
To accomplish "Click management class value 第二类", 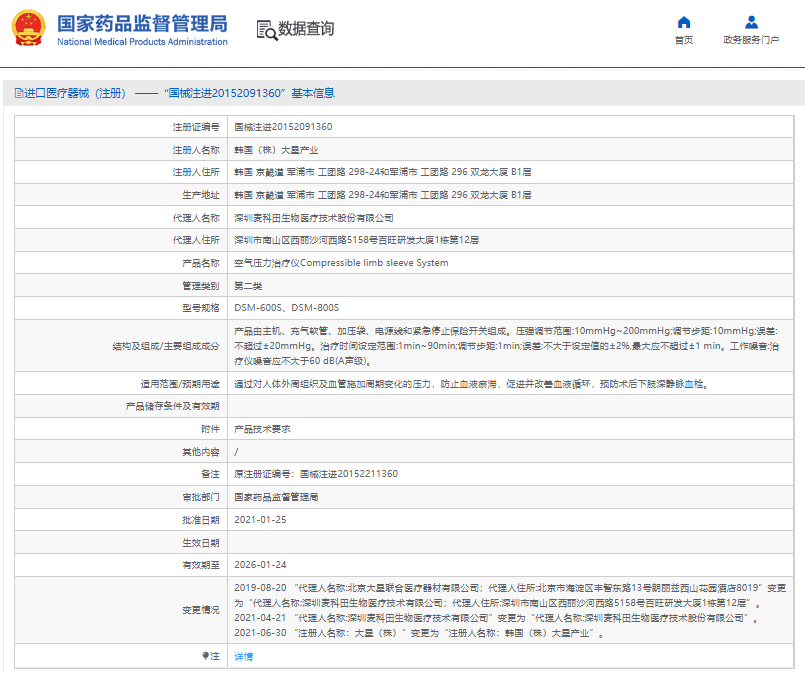I will click(x=248, y=286).
